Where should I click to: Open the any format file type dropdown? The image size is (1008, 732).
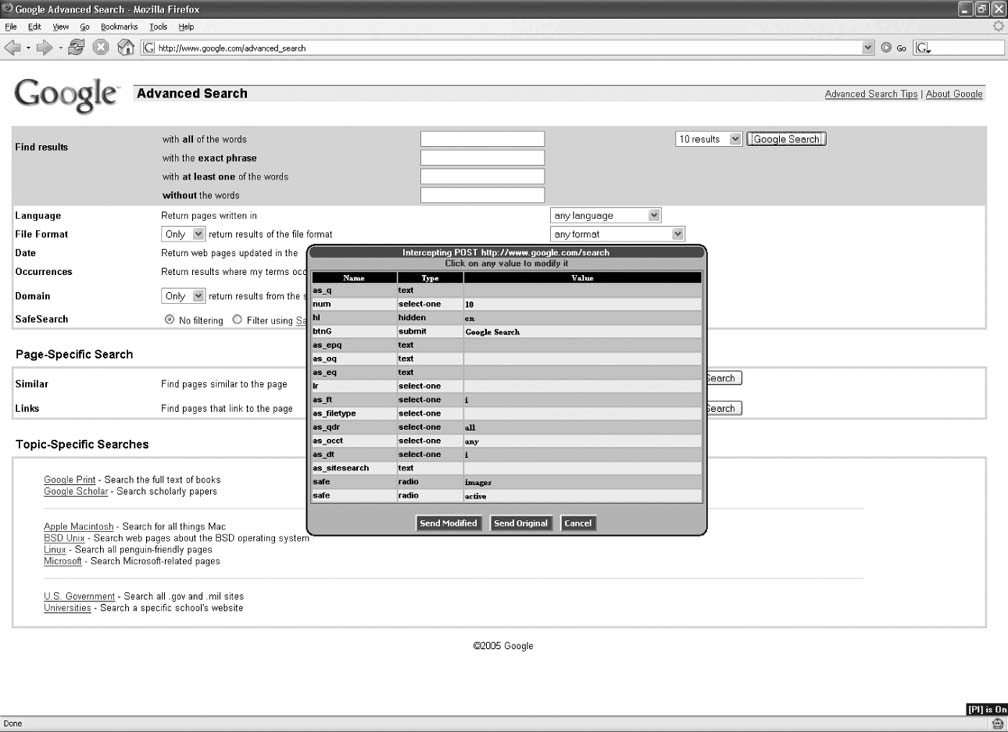click(x=618, y=234)
